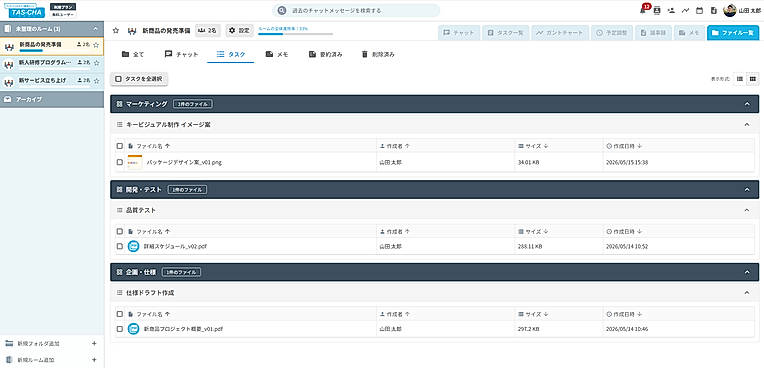Image resolution: width=764 pixels, height=368 pixels.
Task: Switch to the チャット filter tab
Action: pos(182,55)
